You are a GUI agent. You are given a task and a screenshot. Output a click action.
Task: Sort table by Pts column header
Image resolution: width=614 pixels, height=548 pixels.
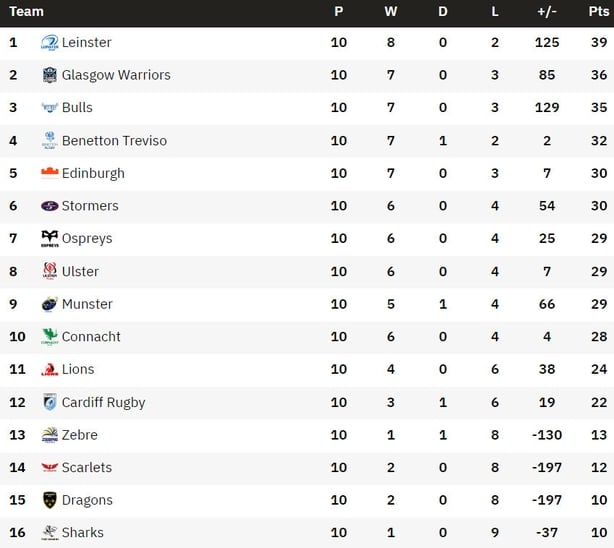tap(599, 11)
